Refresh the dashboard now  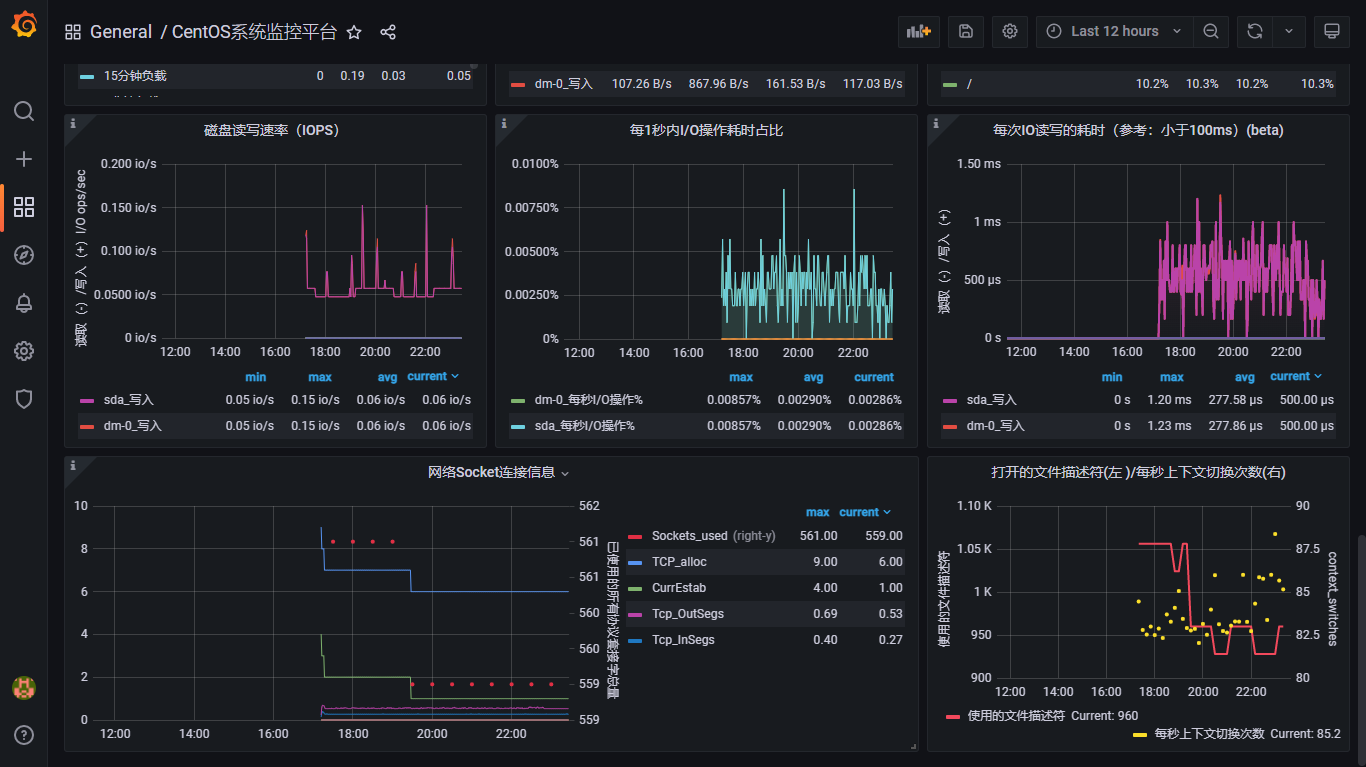[1254, 32]
